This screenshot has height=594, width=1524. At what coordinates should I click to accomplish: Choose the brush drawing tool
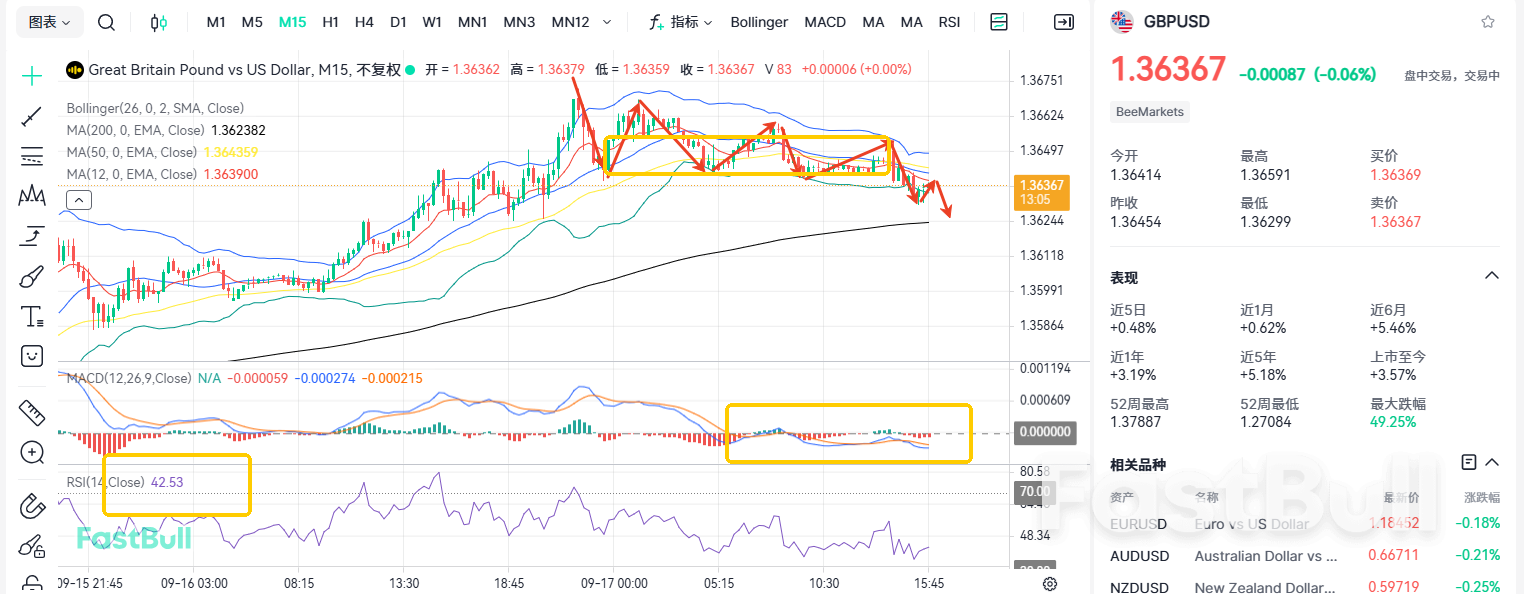32,277
